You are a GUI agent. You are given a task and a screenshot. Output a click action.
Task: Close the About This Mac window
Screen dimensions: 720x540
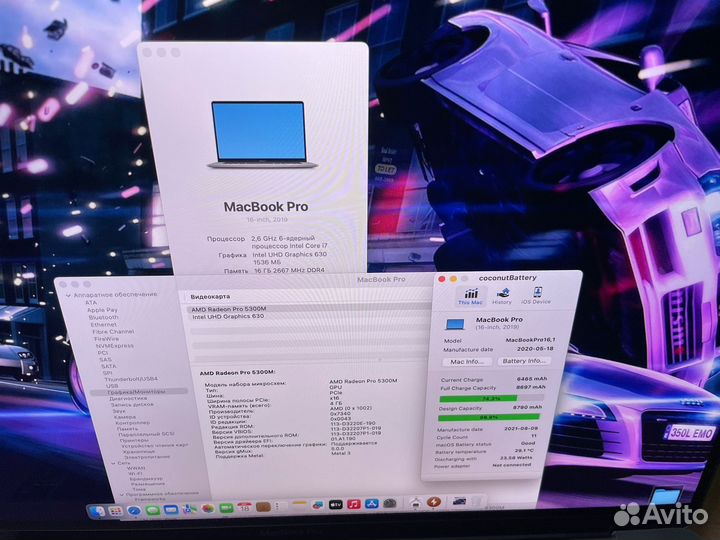click(x=147, y=52)
